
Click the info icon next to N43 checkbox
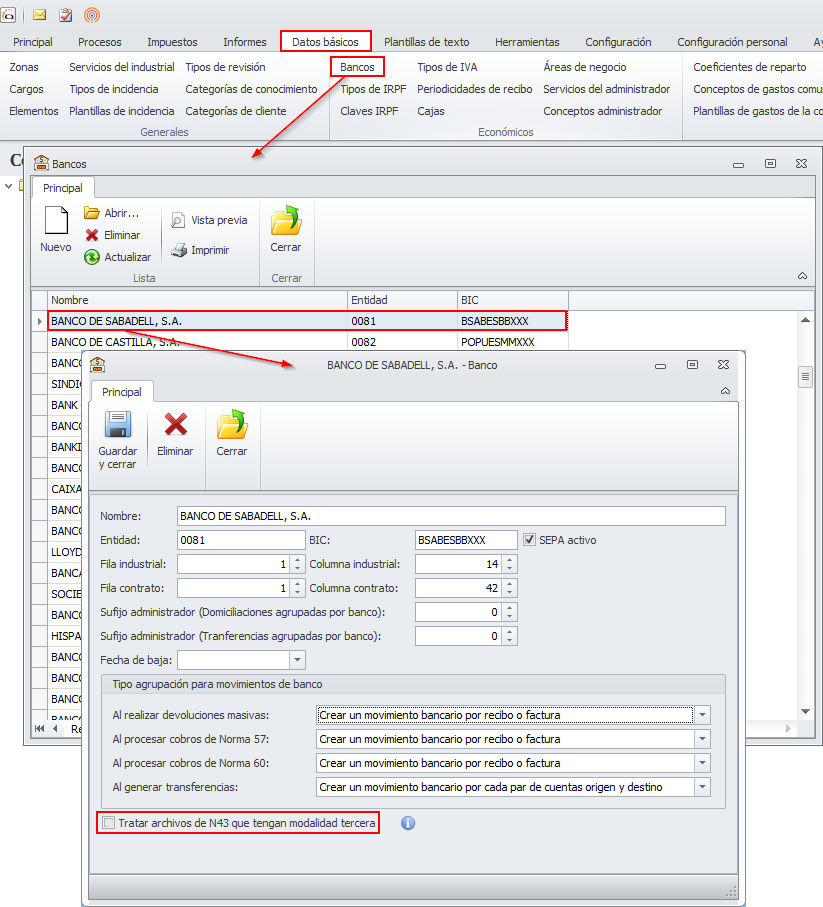[x=408, y=823]
